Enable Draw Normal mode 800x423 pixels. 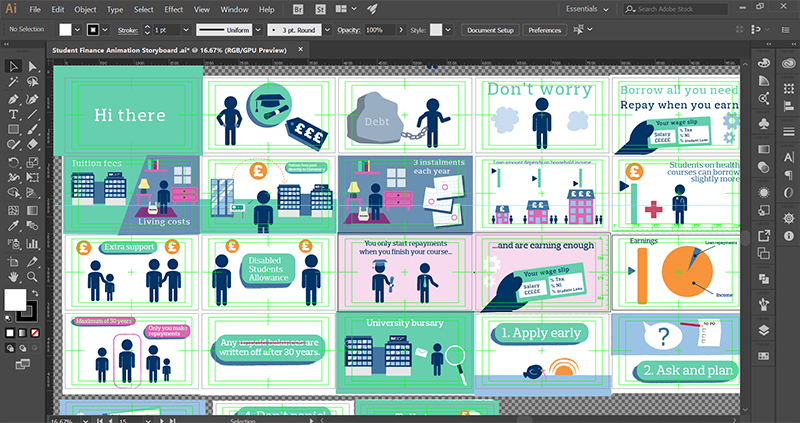pyautogui.click(x=10, y=348)
